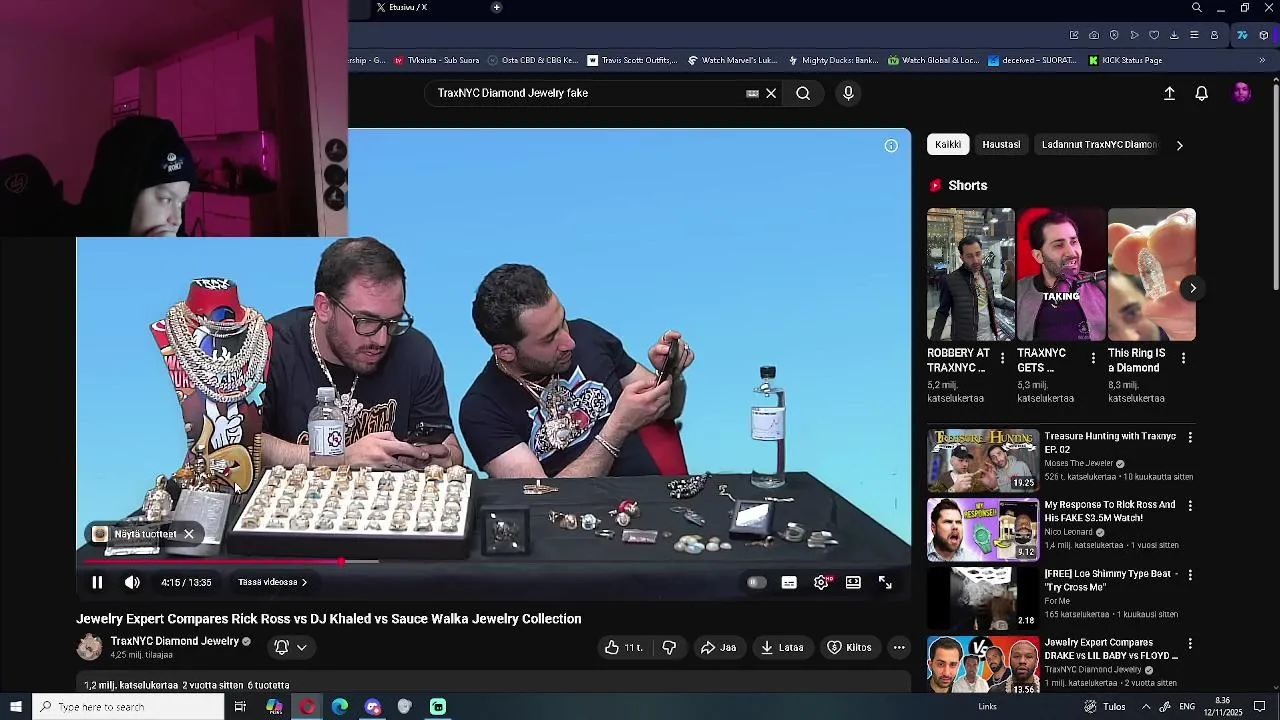Open options for DRAKE vs LIL BABY video

click(x=1190, y=643)
